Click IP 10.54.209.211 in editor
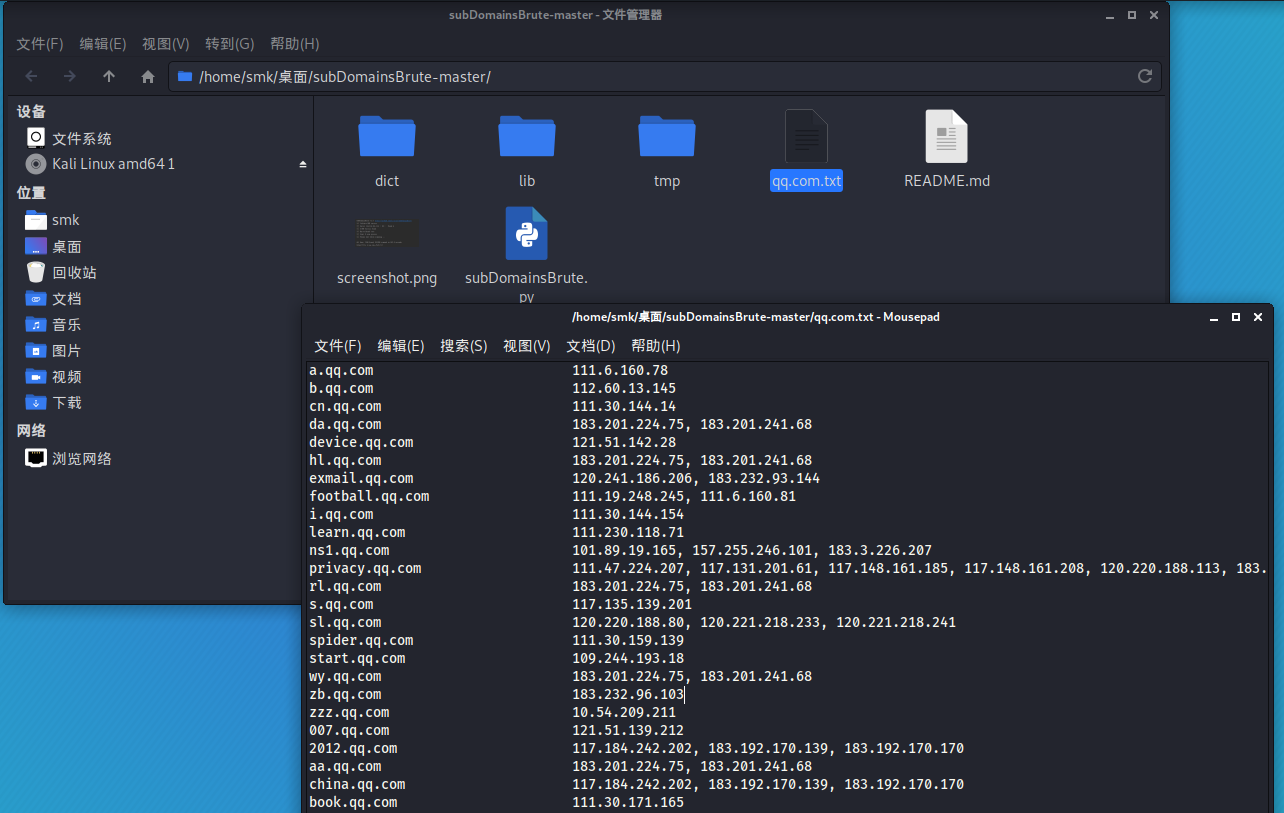Viewport: 1284px width, 813px height. (x=624, y=712)
